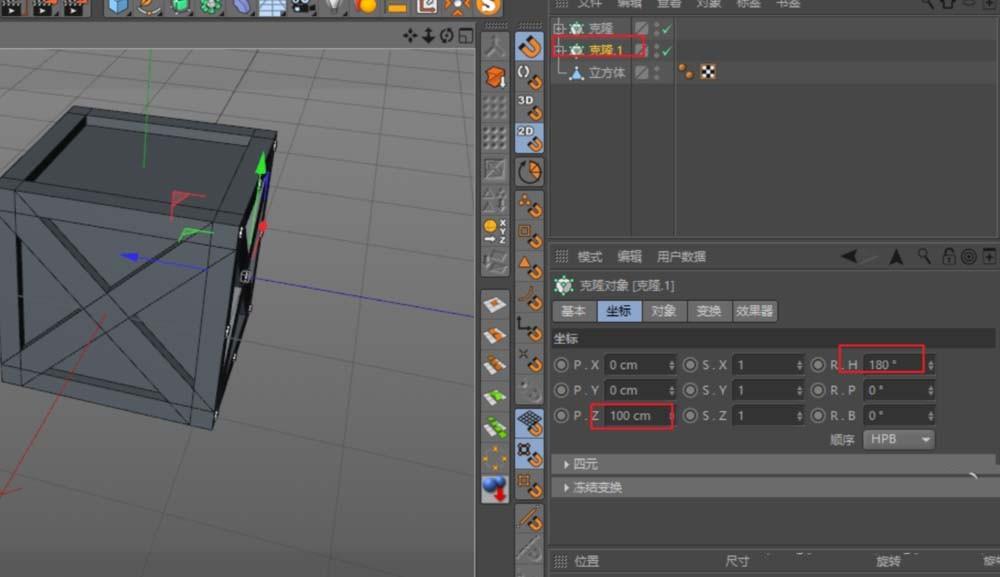Click the P.X radio button in coordinates

click(561, 364)
